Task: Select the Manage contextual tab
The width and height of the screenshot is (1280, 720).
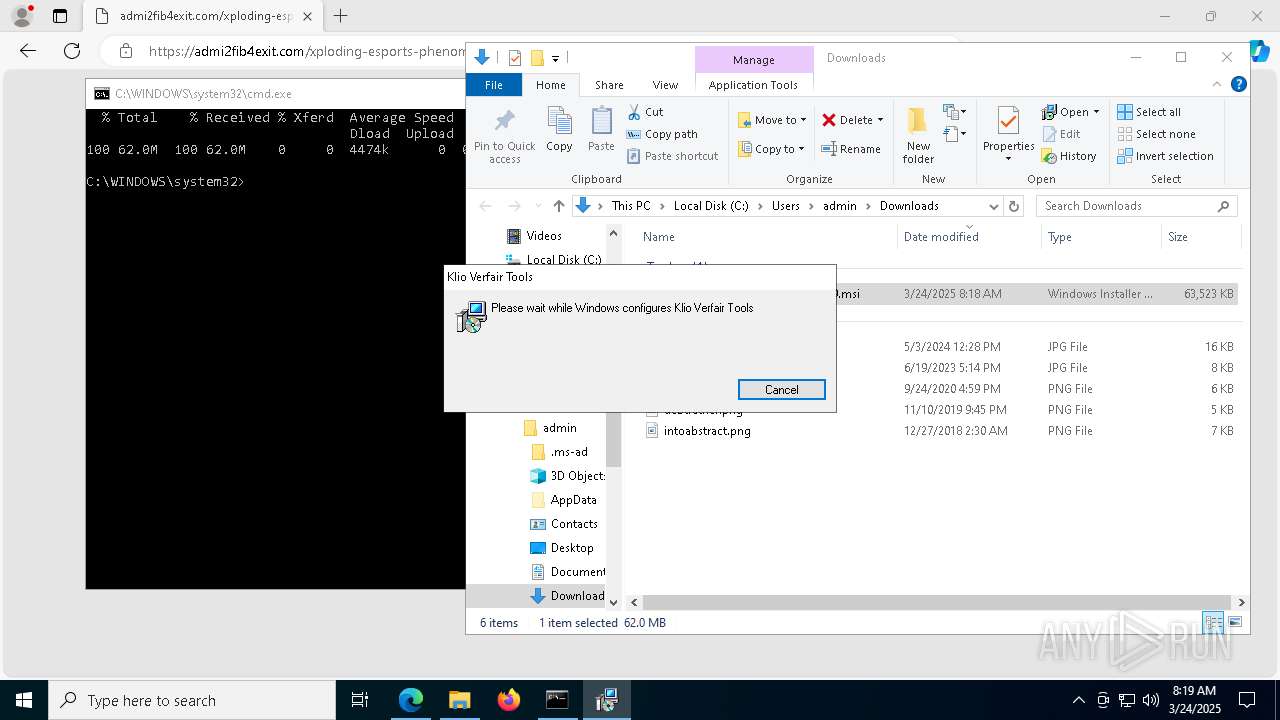Action: [x=753, y=59]
